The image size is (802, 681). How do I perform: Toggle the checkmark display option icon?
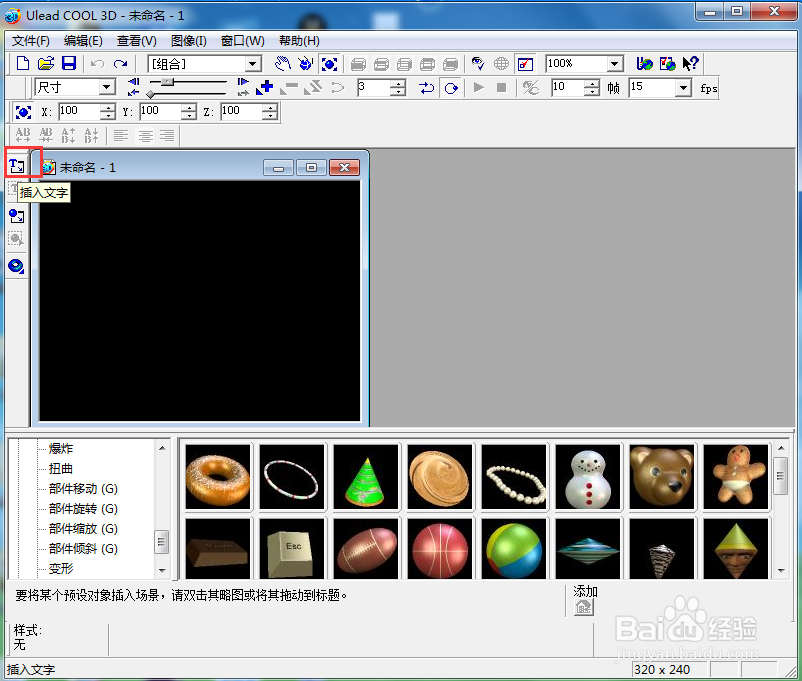tap(525, 64)
